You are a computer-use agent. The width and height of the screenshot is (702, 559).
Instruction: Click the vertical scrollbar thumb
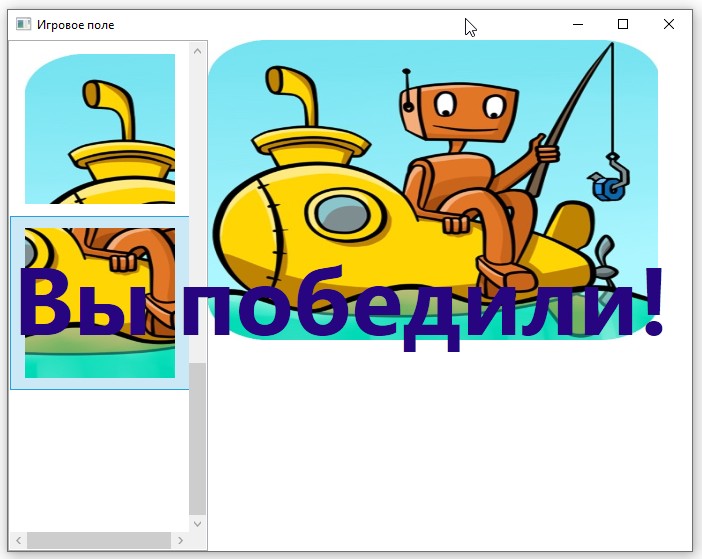point(197,439)
